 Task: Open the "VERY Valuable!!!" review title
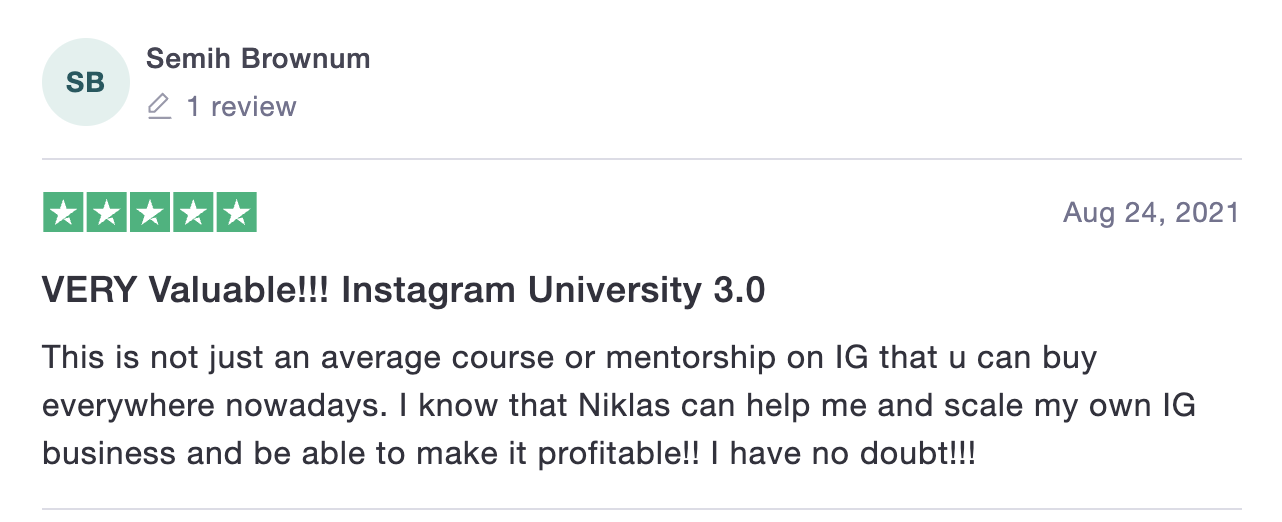pos(186,291)
